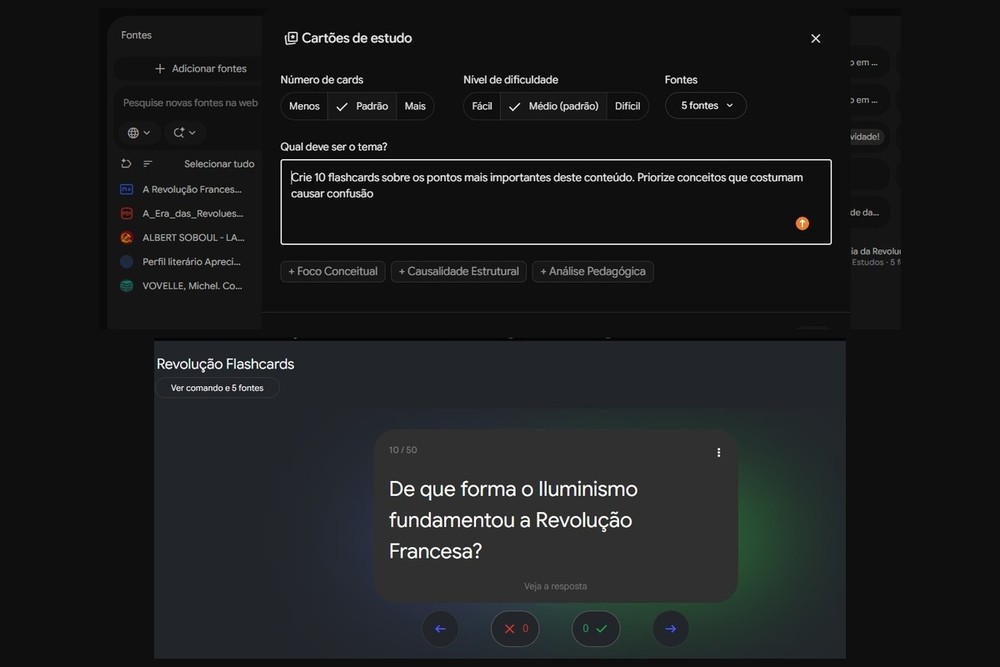Click the ALBERT SOBOUL source icon
The image size is (1000, 667).
click(x=126, y=238)
